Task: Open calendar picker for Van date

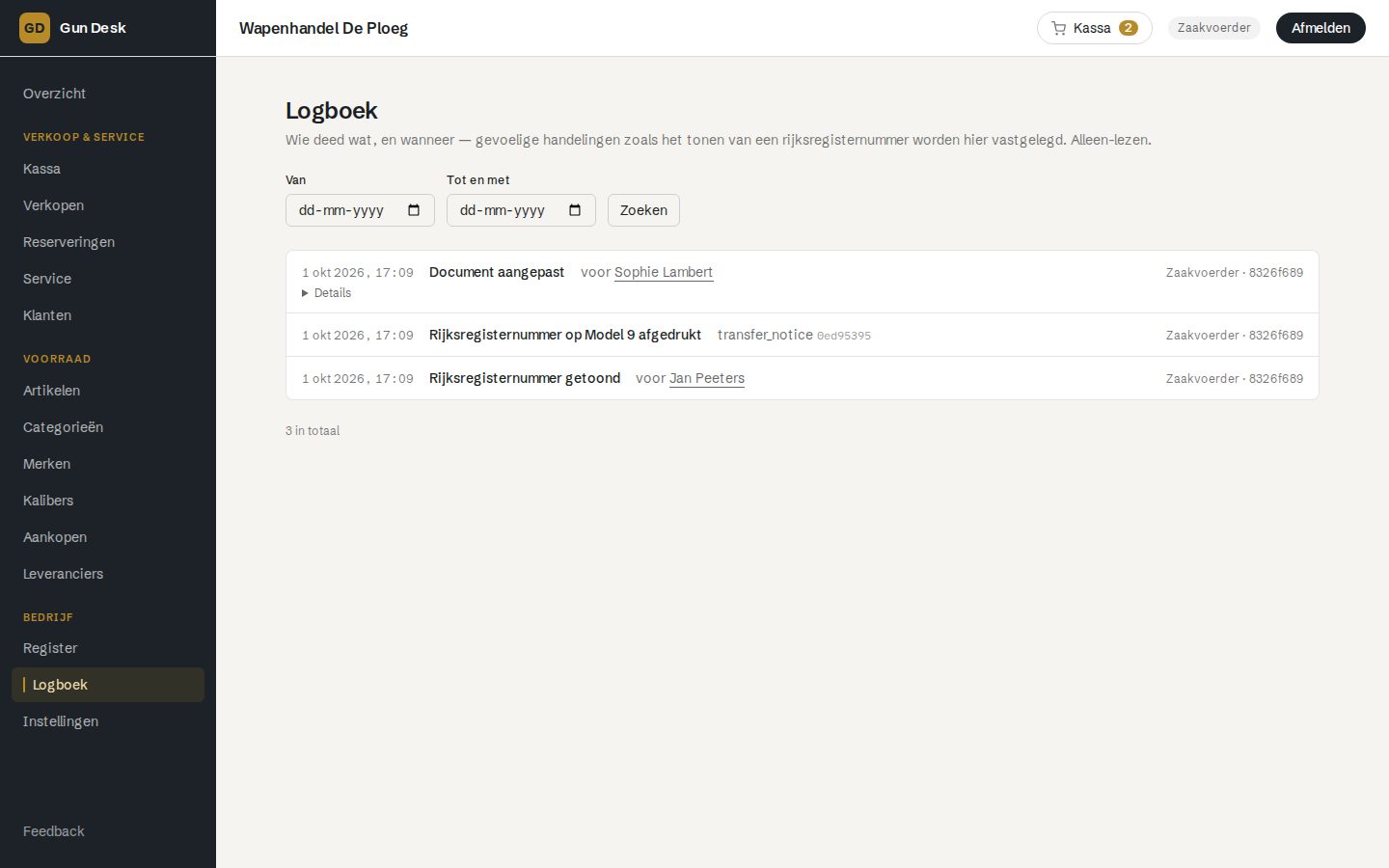Action: click(x=414, y=210)
